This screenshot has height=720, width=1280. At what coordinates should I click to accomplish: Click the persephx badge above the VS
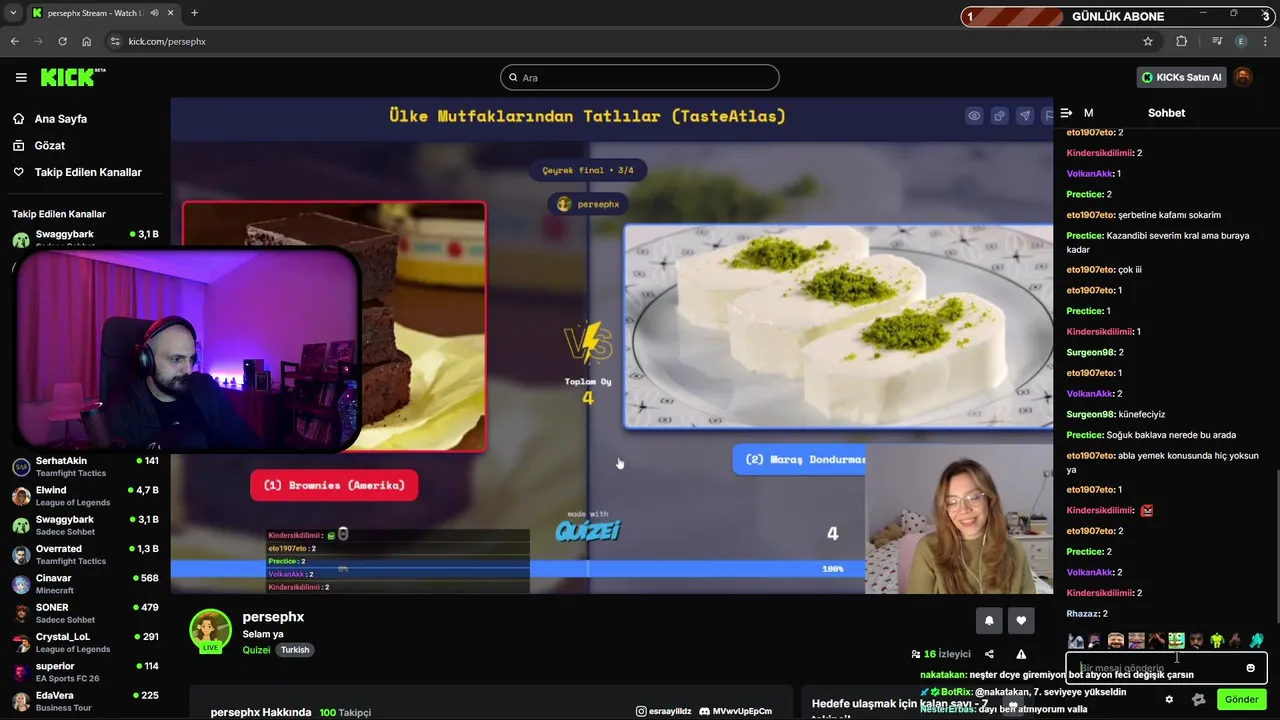[x=588, y=204]
